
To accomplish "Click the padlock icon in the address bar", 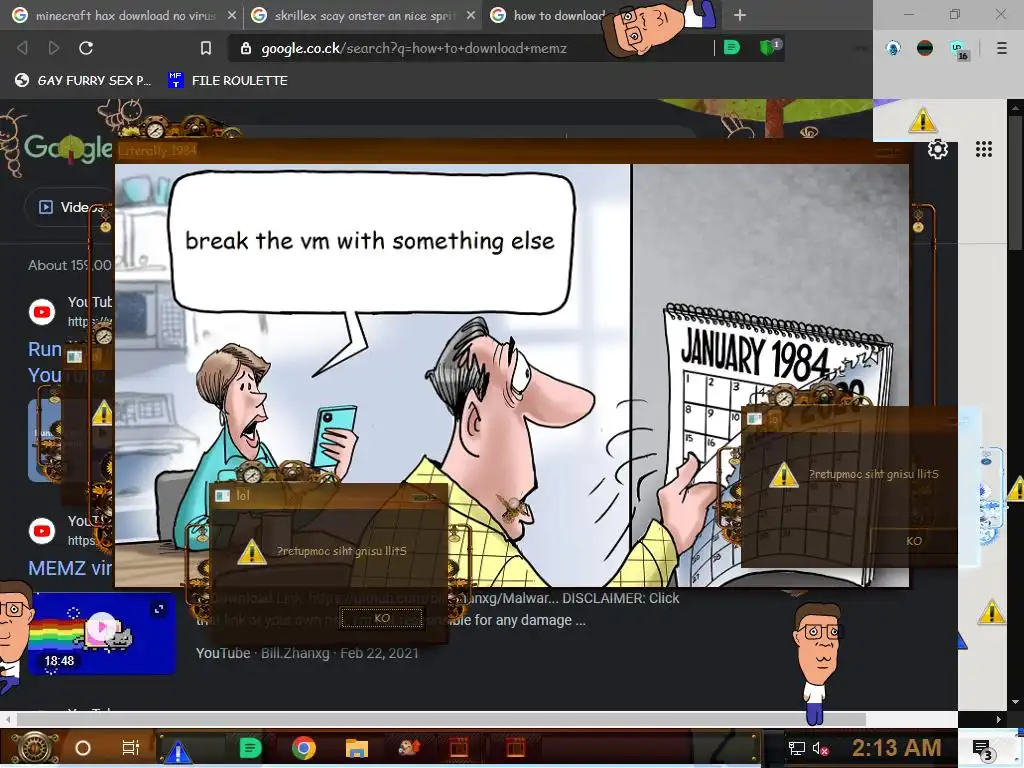I will point(246,48).
